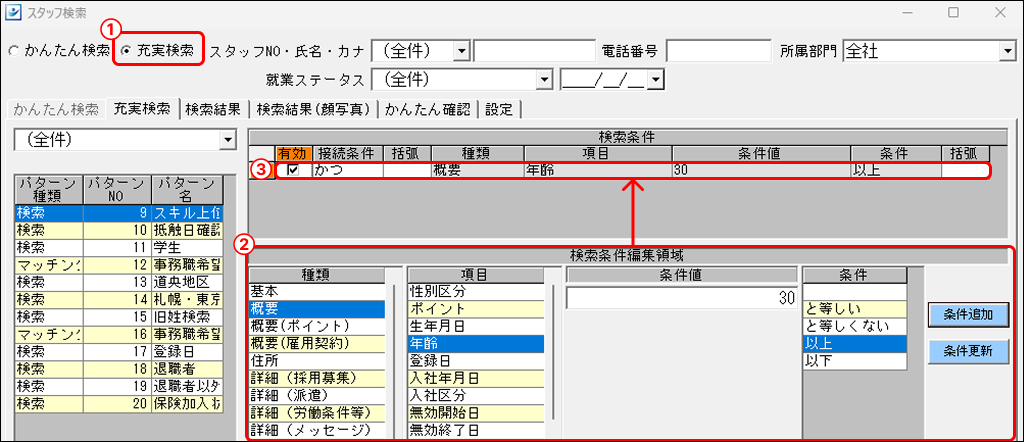The width and height of the screenshot is (1024, 442).
Task: Select と等しくない in the 条件 list
Action: pos(855,325)
